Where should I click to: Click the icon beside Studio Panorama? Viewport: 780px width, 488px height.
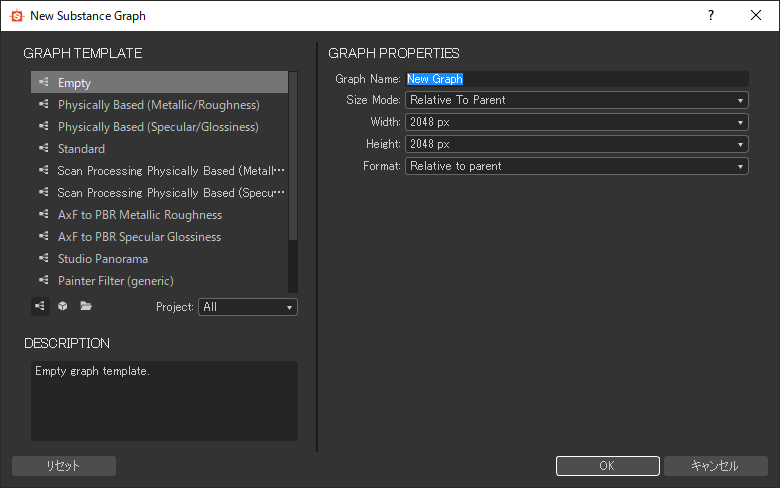(x=44, y=258)
